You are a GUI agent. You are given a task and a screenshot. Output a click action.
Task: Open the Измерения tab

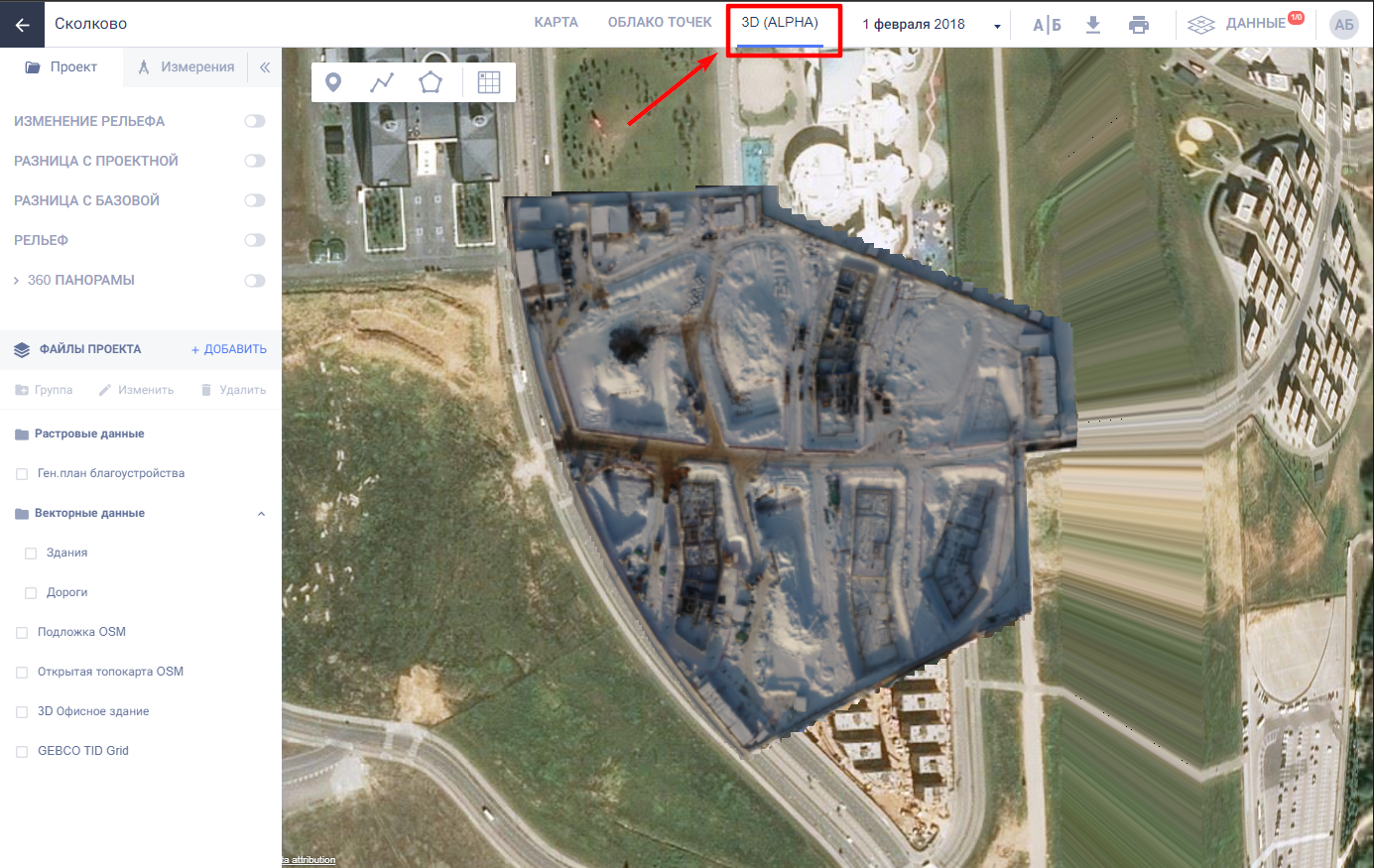coord(187,67)
